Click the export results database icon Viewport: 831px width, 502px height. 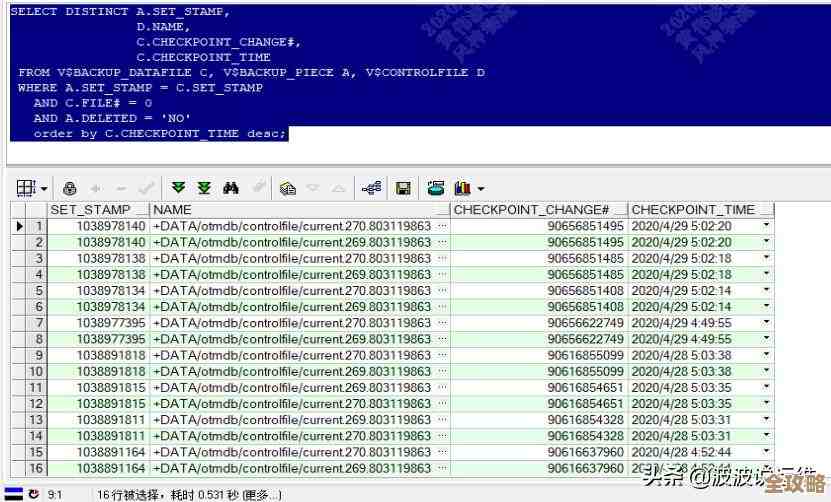(435, 188)
